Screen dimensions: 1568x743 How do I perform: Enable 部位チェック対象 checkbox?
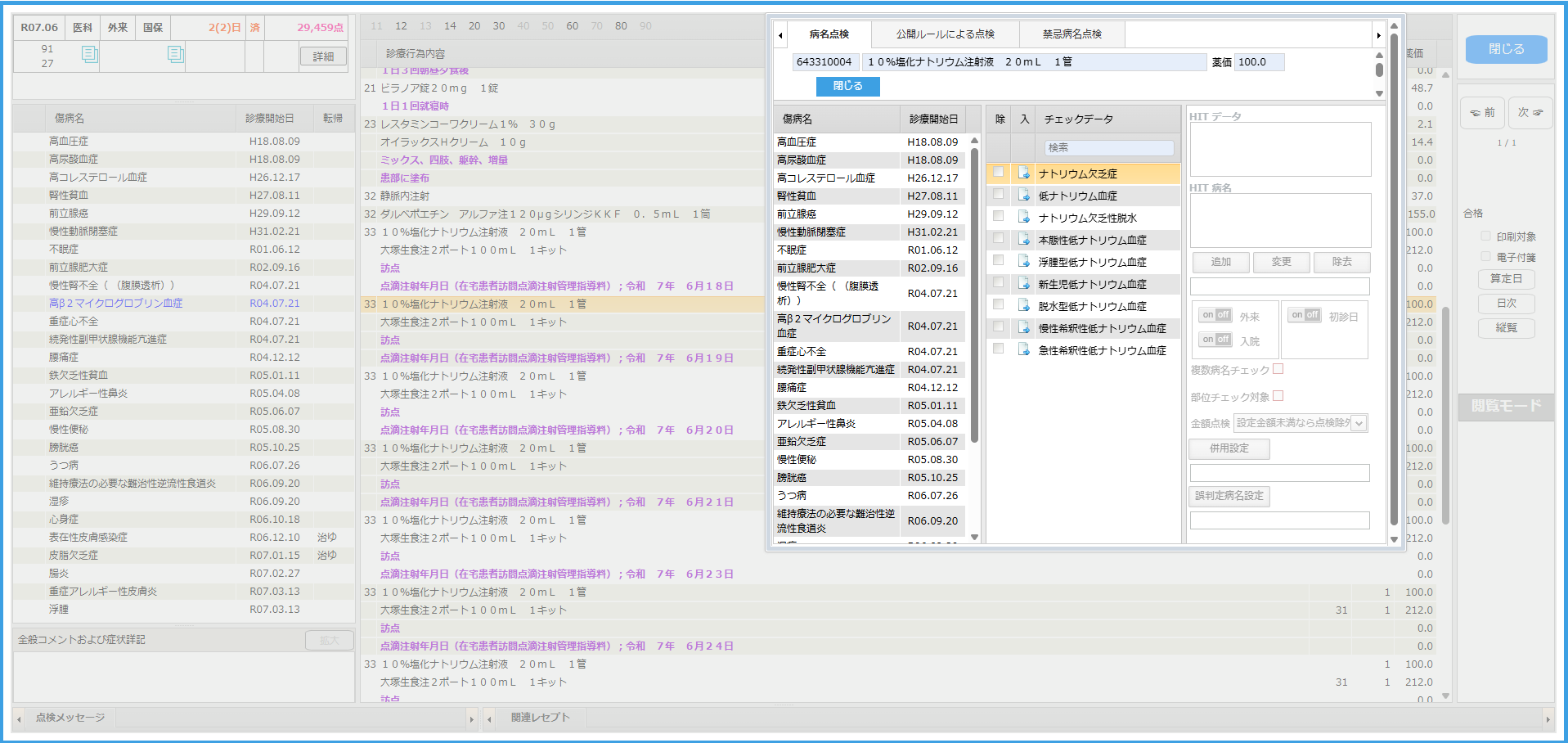[1278, 396]
